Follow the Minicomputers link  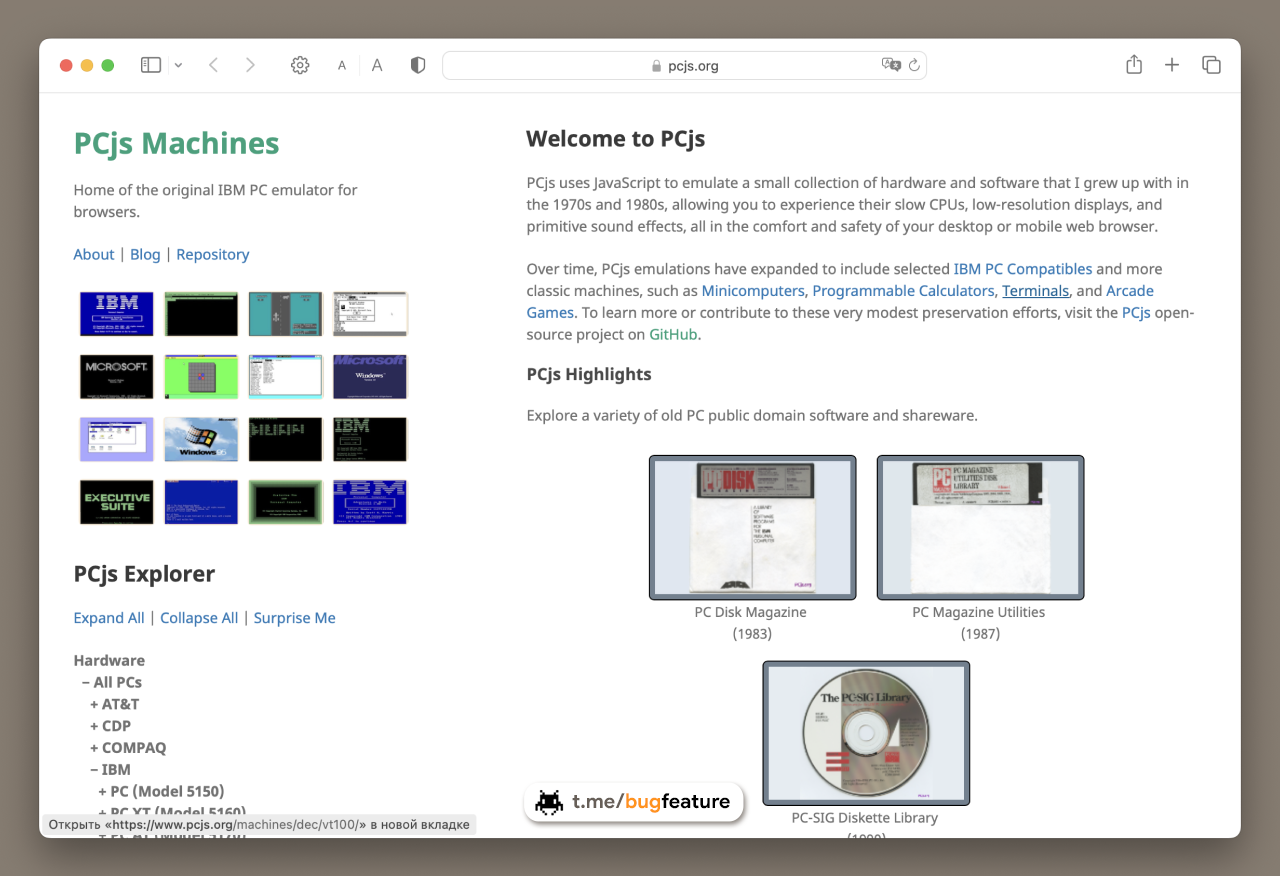[x=753, y=291]
